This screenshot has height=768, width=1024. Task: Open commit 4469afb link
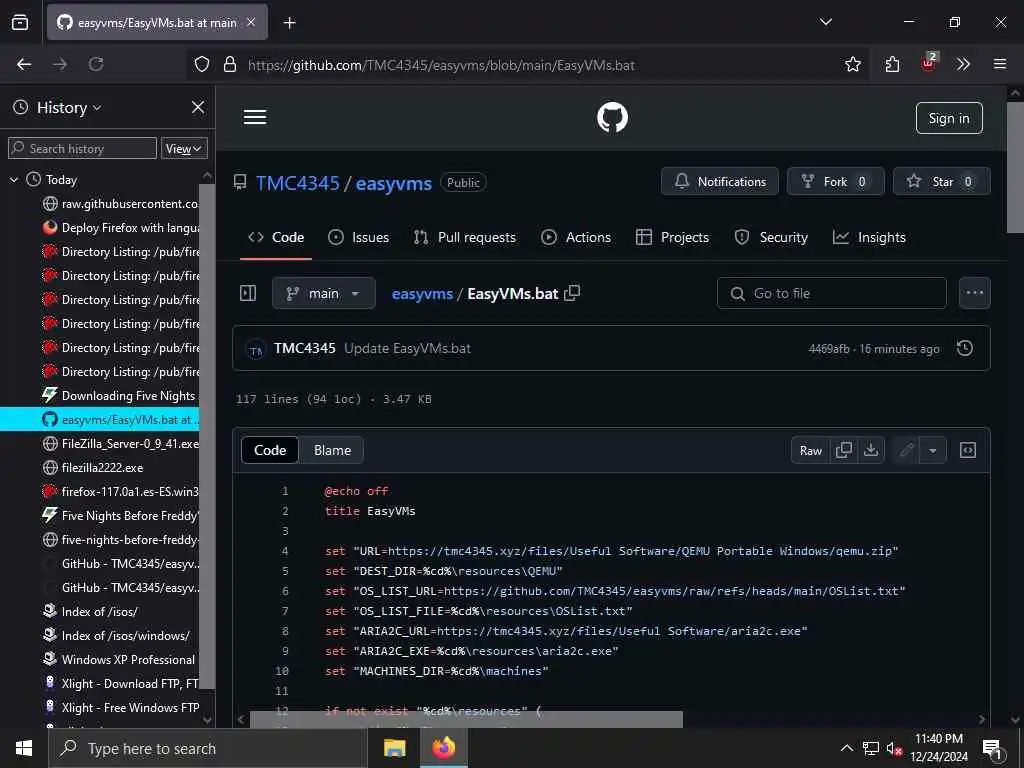[829, 349]
